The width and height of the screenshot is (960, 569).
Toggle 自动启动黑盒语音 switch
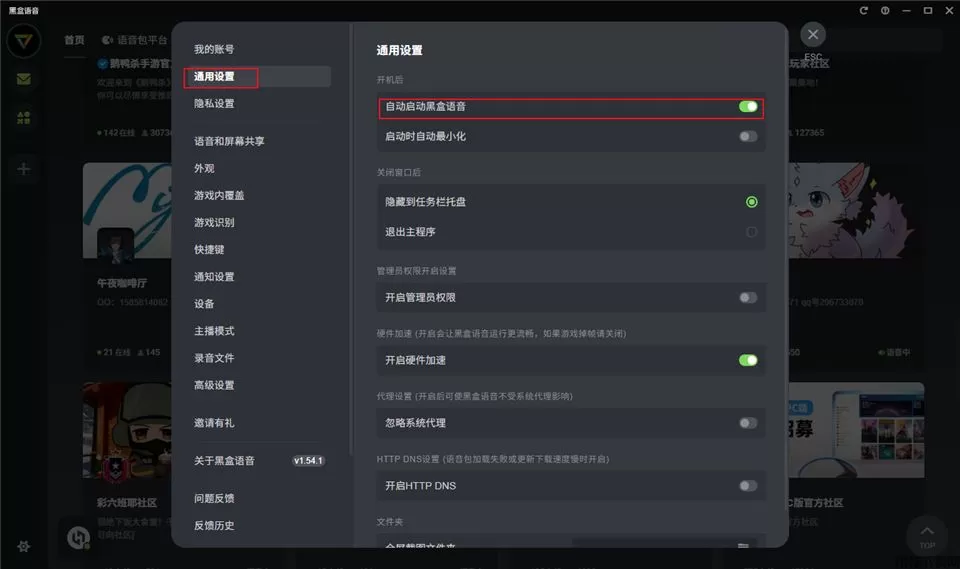tap(748, 107)
